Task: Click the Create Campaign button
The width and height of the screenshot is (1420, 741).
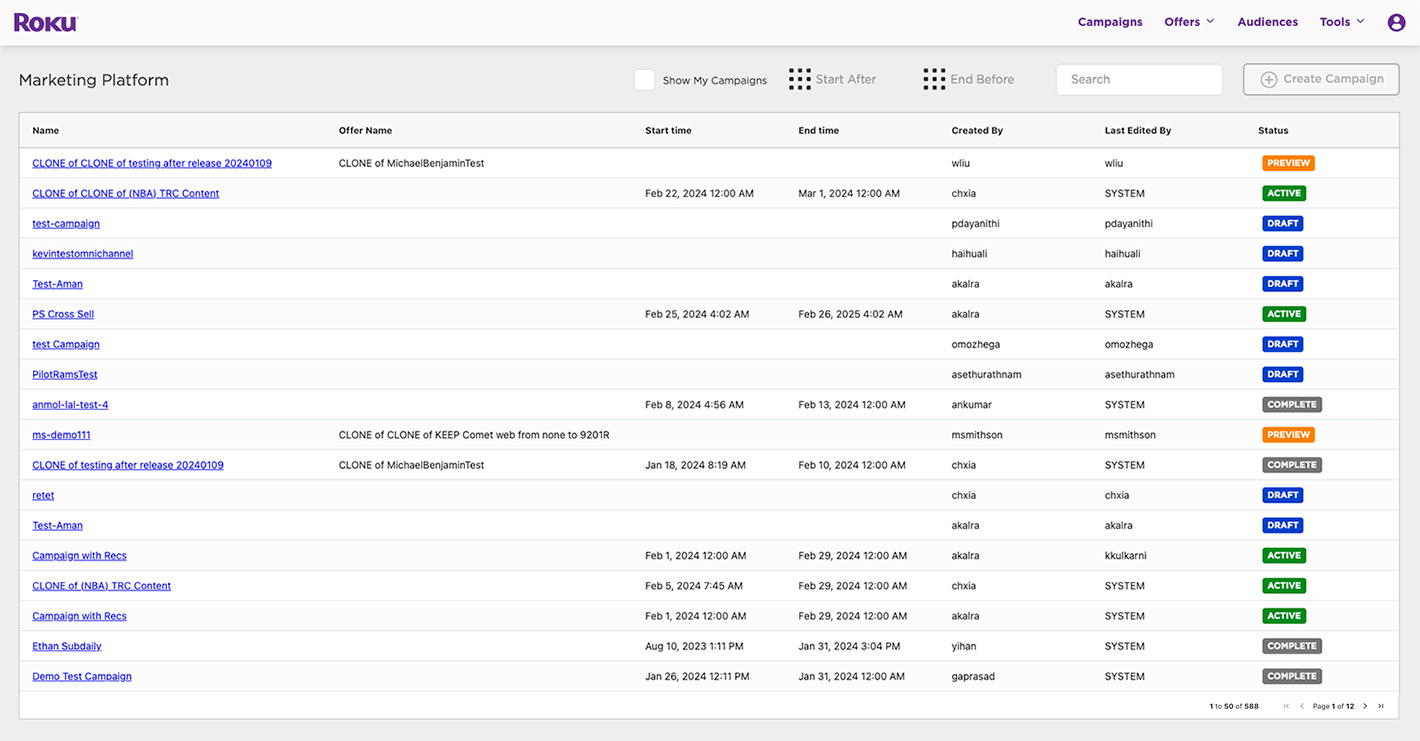Action: click(x=1320, y=79)
